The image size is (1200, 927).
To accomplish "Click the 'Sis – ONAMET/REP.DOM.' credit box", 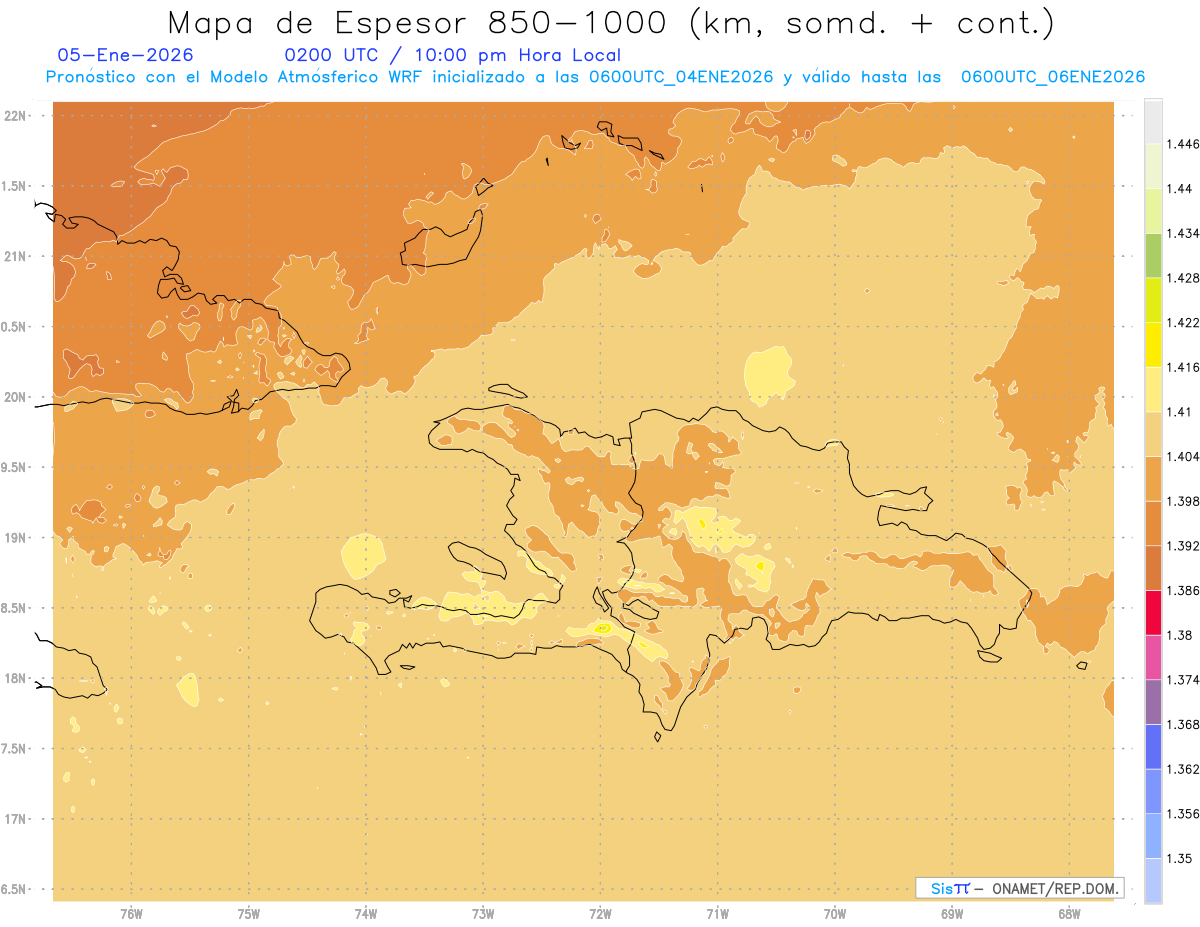I will (x=1019, y=887).
